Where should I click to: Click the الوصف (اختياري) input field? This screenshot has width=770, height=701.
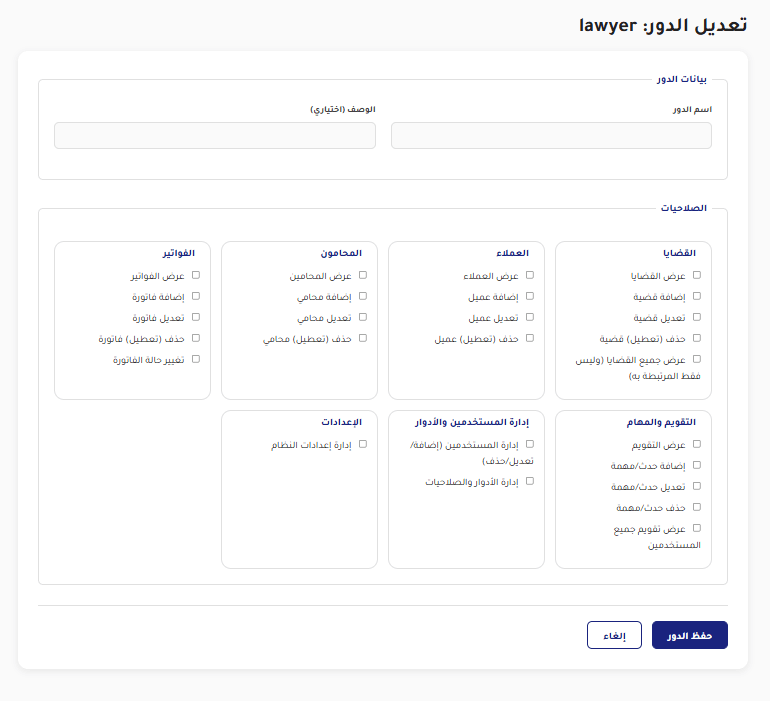[215, 136]
